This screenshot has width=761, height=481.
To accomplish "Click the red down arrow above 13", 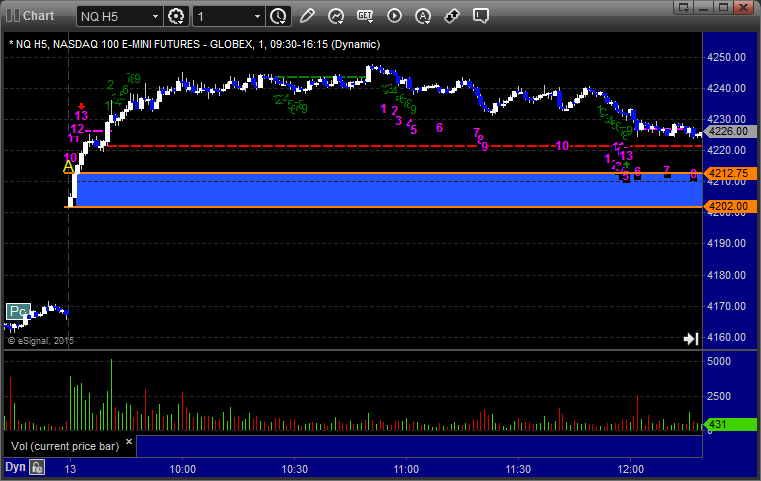I will coord(82,106).
